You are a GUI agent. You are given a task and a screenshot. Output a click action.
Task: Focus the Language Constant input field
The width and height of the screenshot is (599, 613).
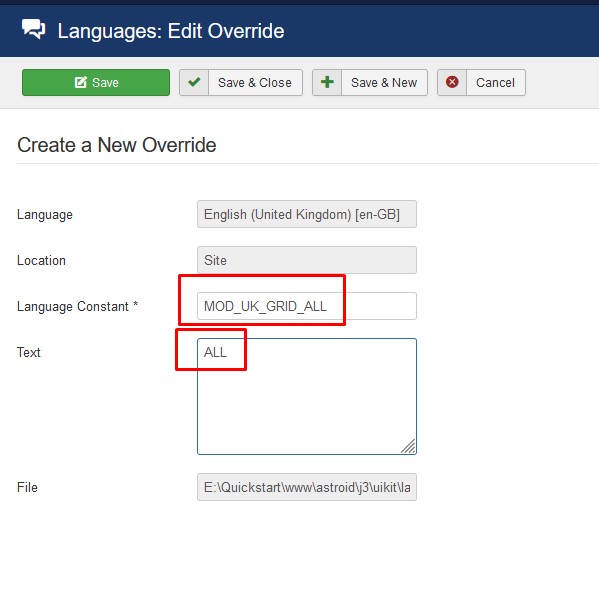click(x=307, y=306)
